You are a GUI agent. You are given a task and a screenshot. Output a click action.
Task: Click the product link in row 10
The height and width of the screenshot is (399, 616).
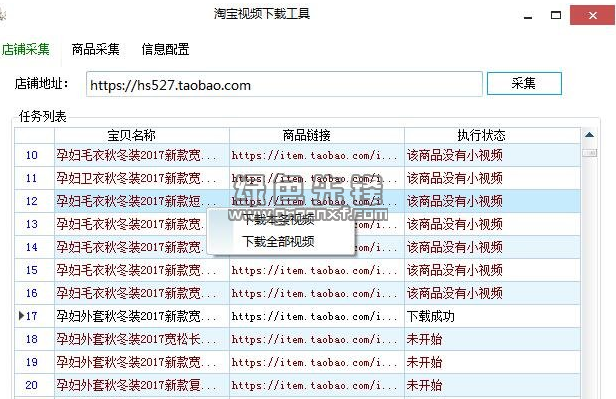[314, 156]
